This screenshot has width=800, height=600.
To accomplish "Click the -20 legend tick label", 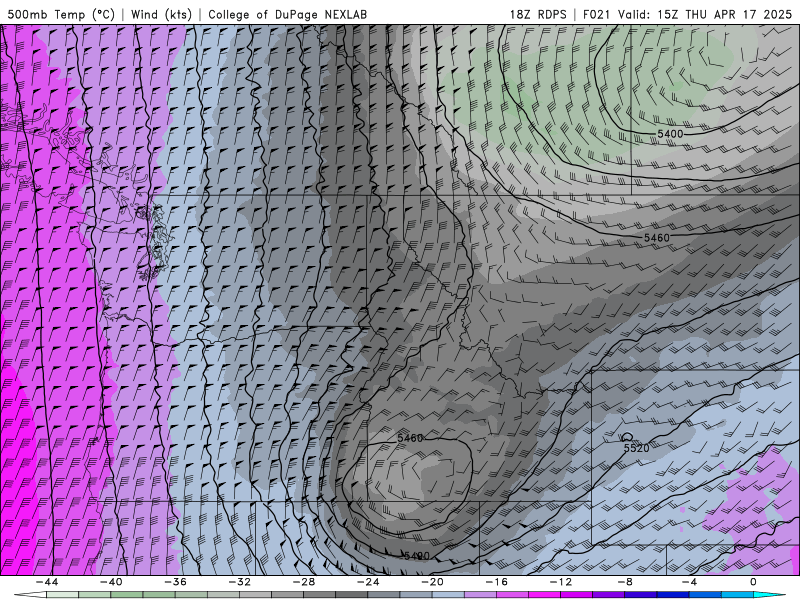I will tap(432, 582).
